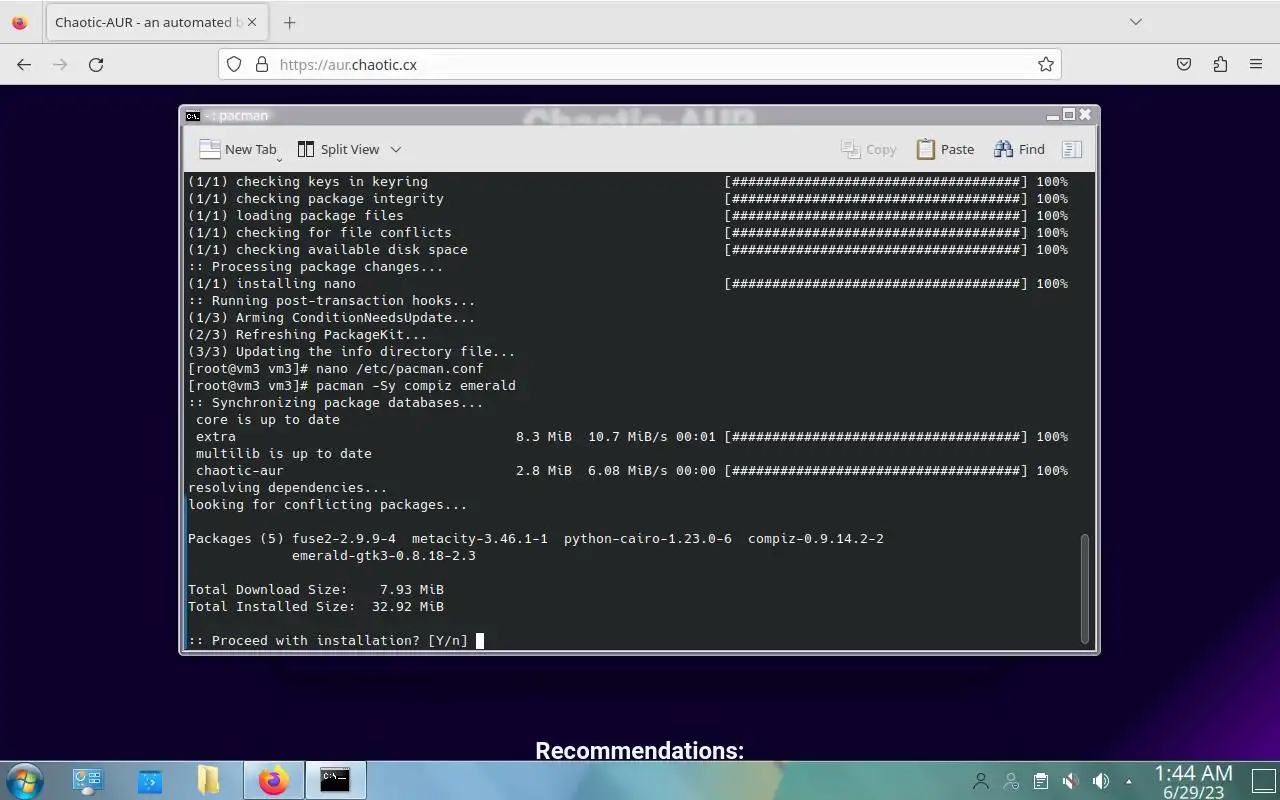Click the Proceed with installation prompt line
This screenshot has height=800, width=1280.
click(328, 640)
